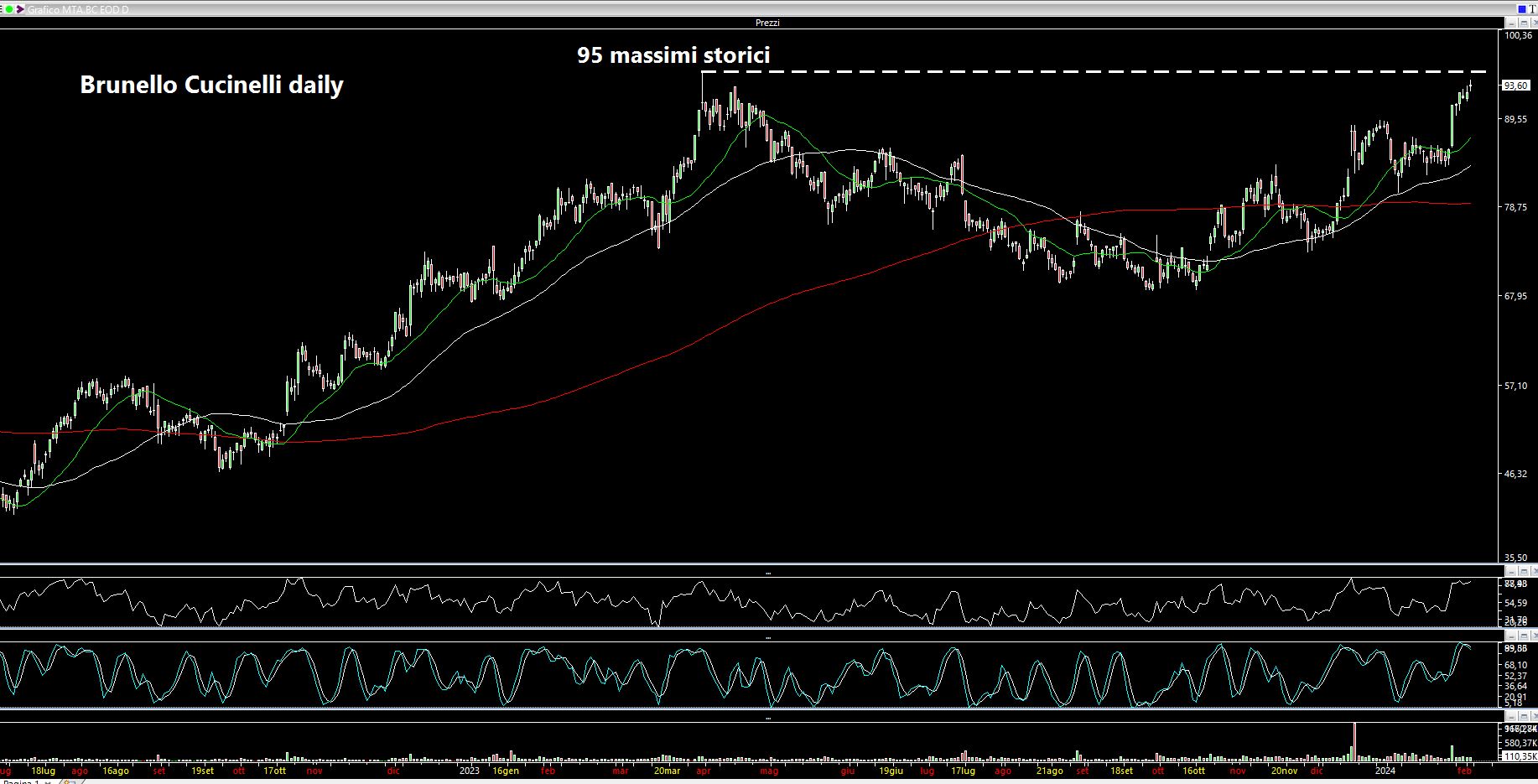The image size is (1538, 784).
Task: Click the 36,64 stochastic scale value
Action: tap(1516, 686)
